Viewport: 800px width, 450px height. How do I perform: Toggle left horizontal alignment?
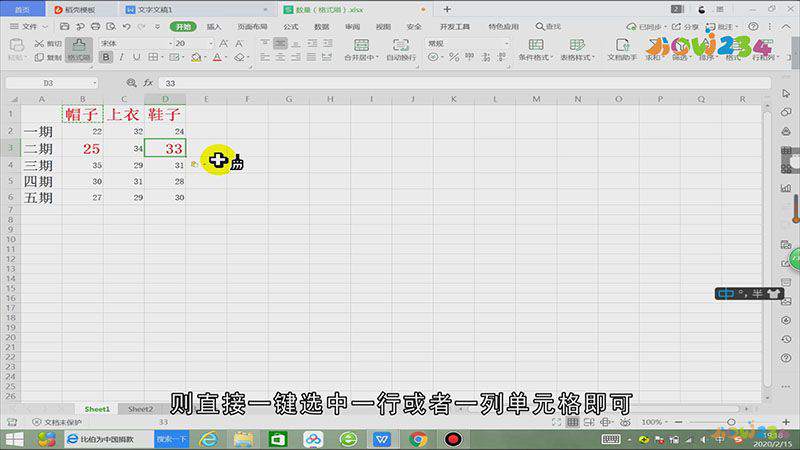coord(265,58)
